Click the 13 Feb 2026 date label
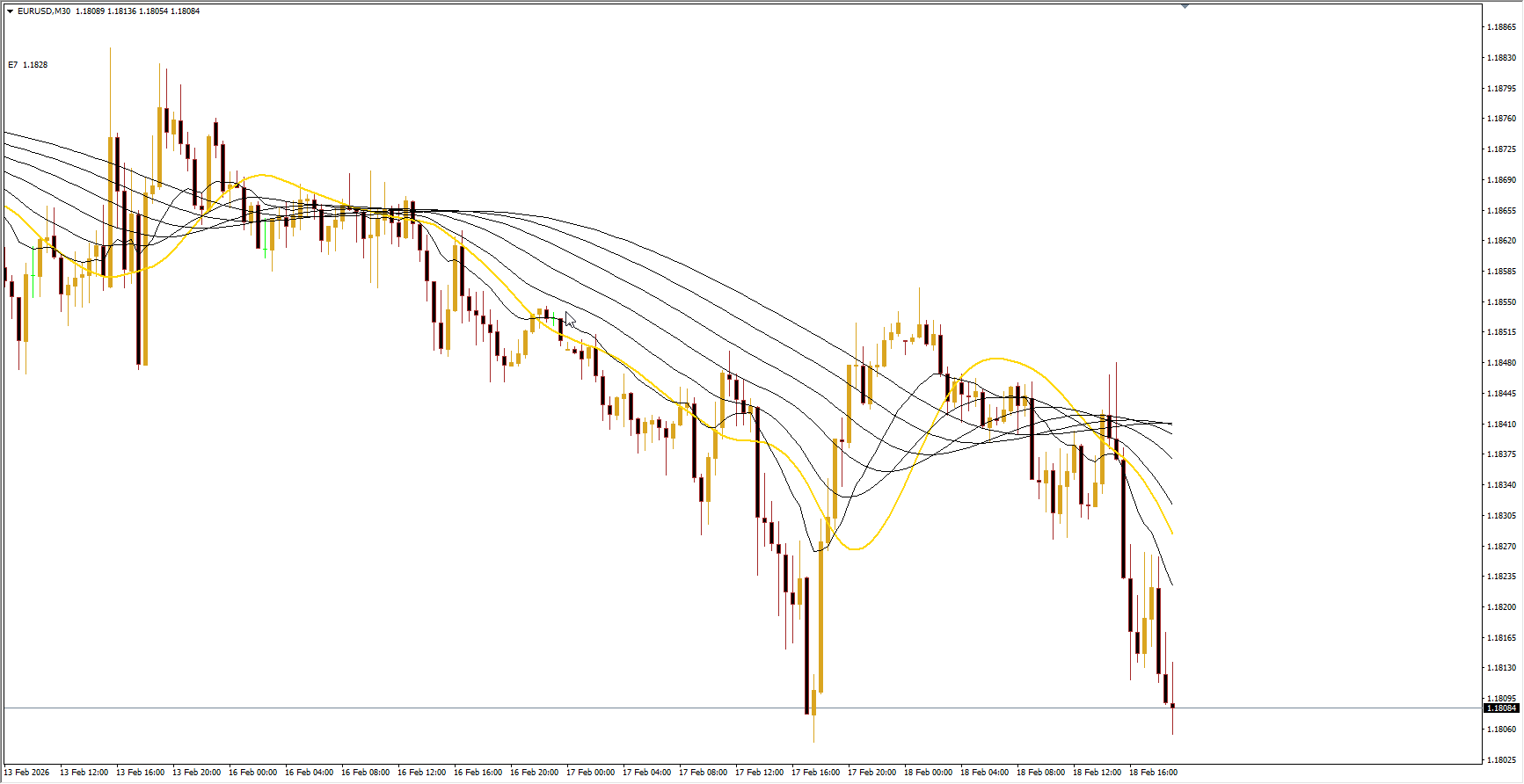 coord(27,773)
